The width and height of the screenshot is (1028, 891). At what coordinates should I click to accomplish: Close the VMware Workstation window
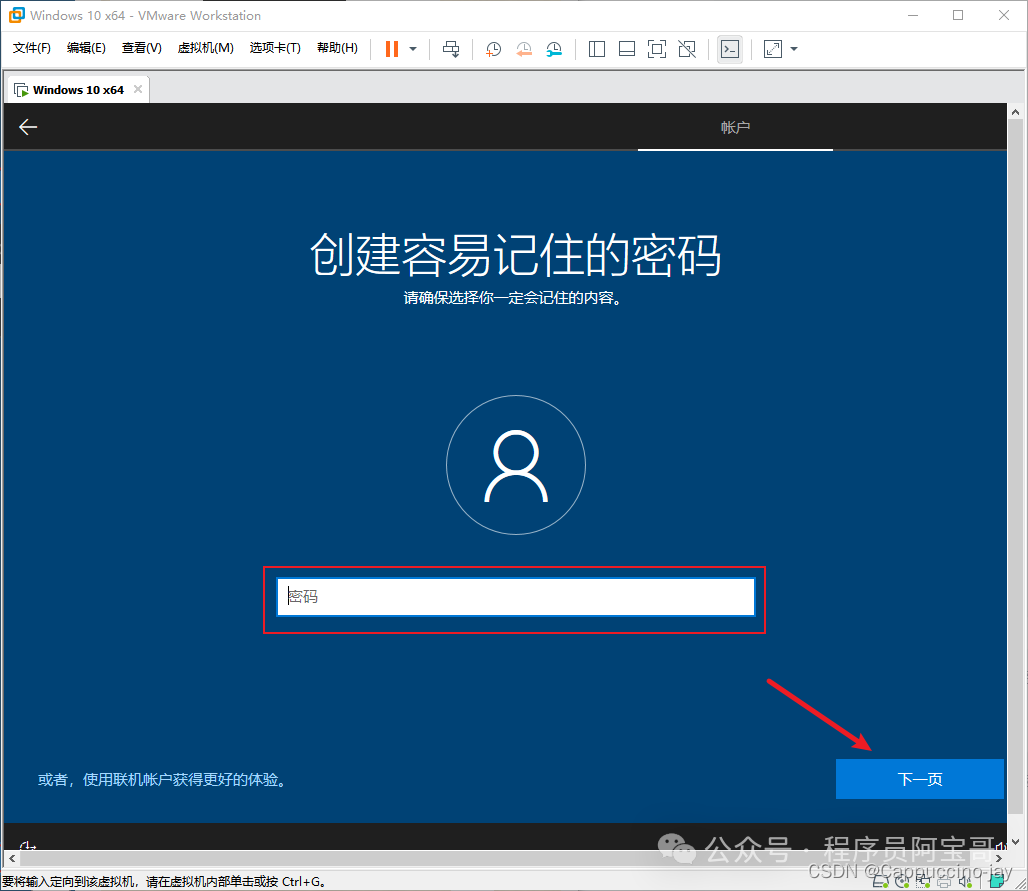1003,15
